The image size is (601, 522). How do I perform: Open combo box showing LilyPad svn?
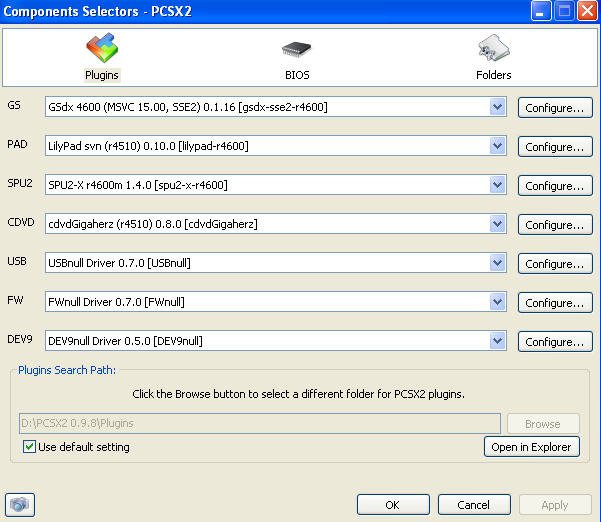click(276, 146)
